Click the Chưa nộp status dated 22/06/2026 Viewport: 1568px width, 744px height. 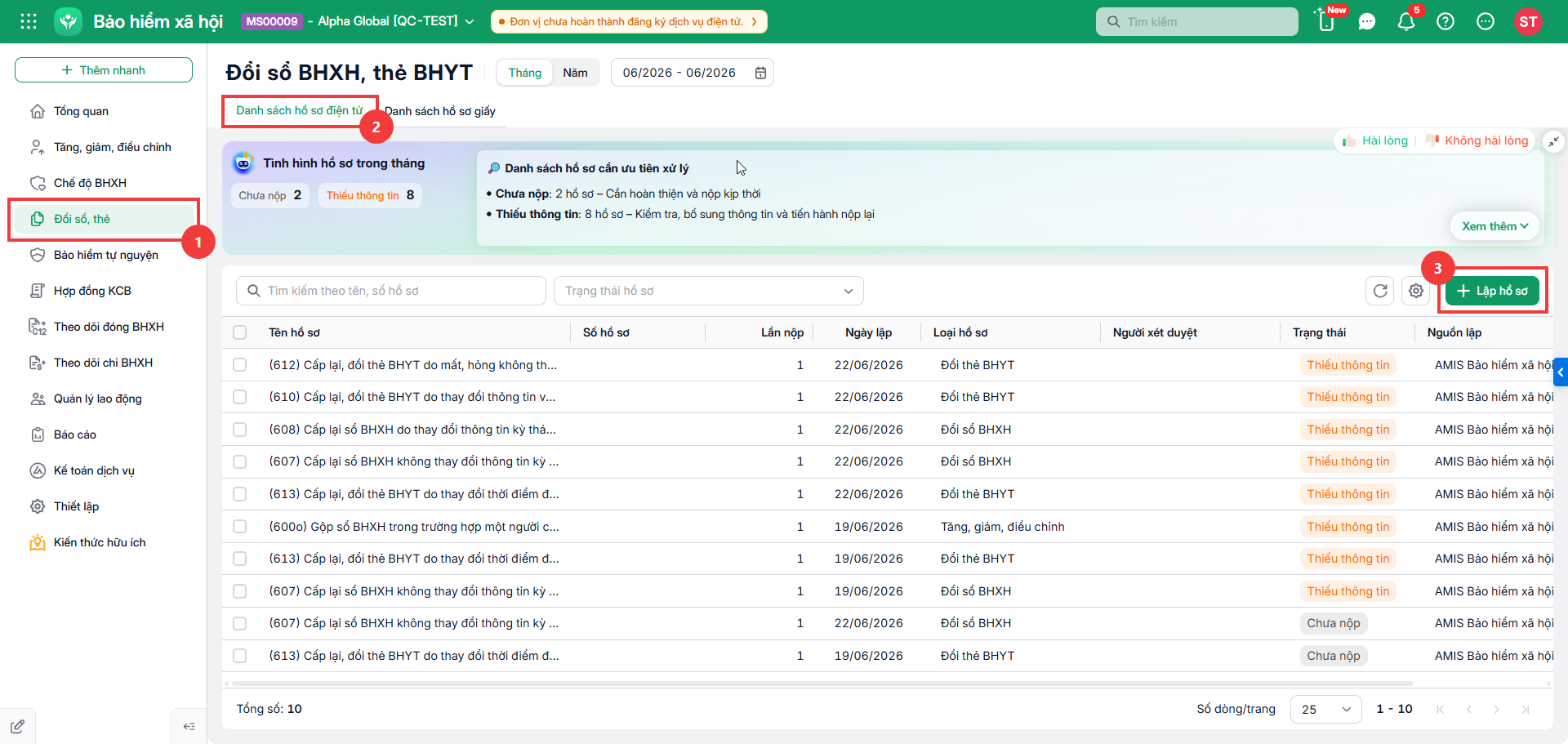click(1334, 623)
